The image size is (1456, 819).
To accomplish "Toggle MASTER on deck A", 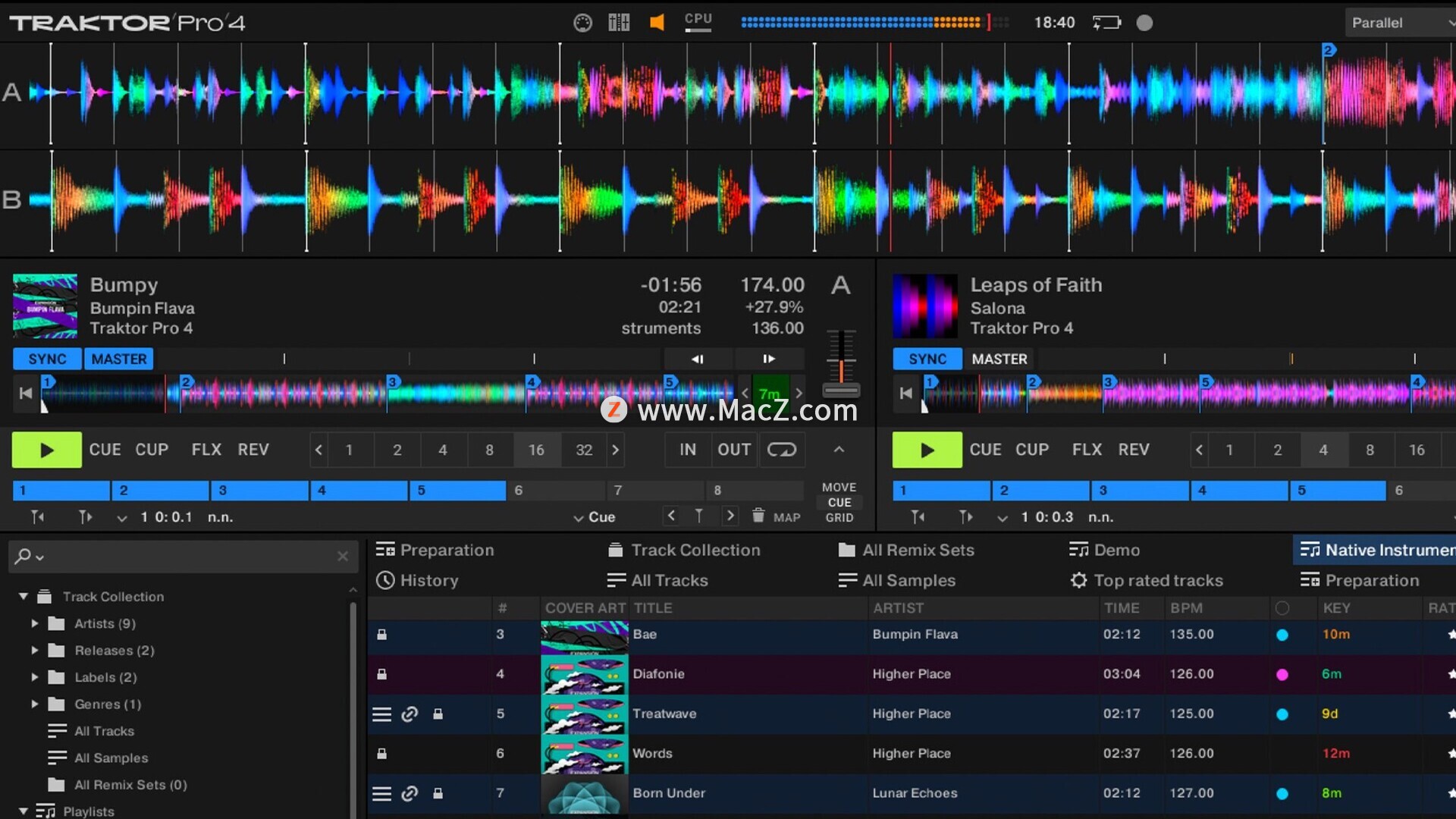I will (119, 359).
